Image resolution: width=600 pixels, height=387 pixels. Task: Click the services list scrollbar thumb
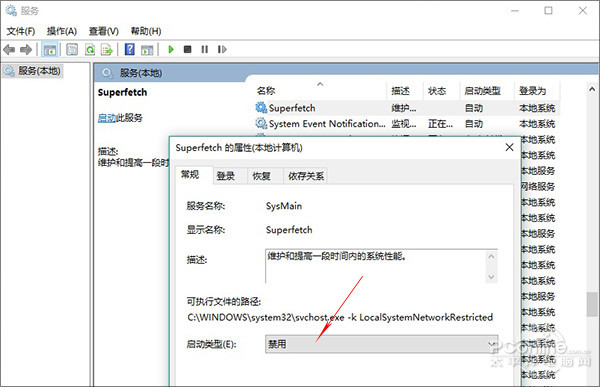(x=592, y=304)
